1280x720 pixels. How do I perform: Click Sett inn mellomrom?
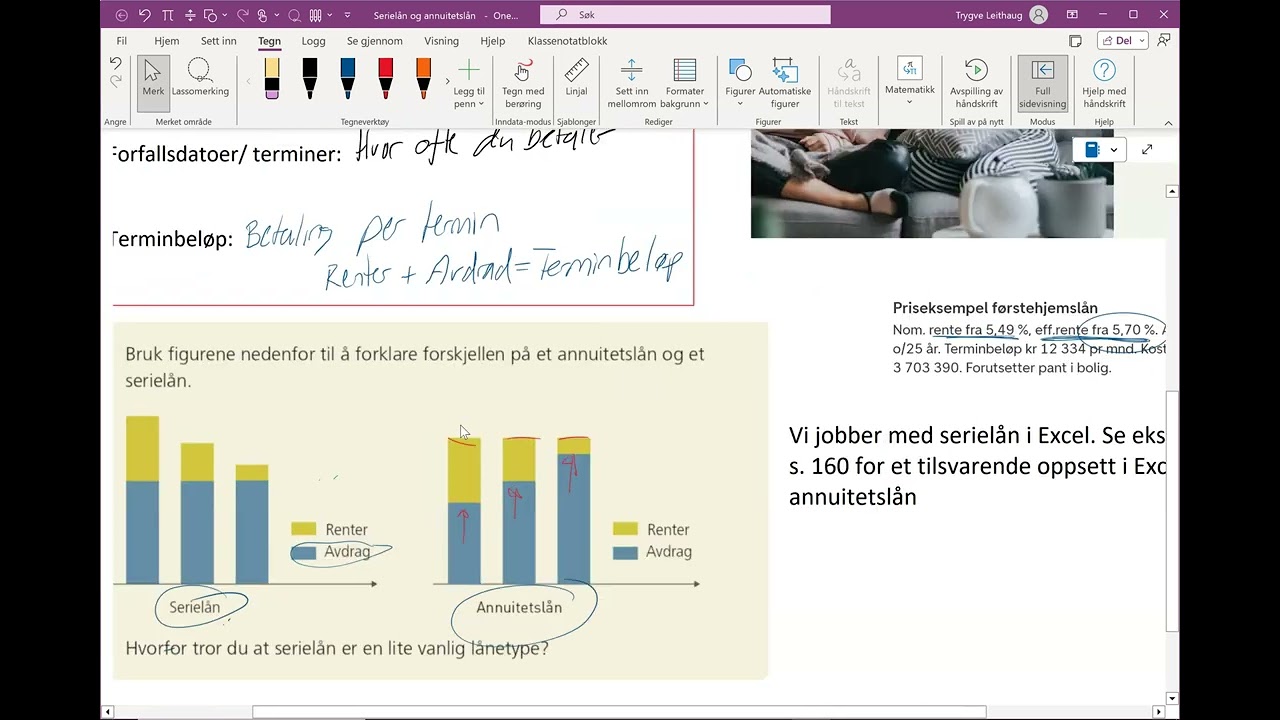point(631,82)
